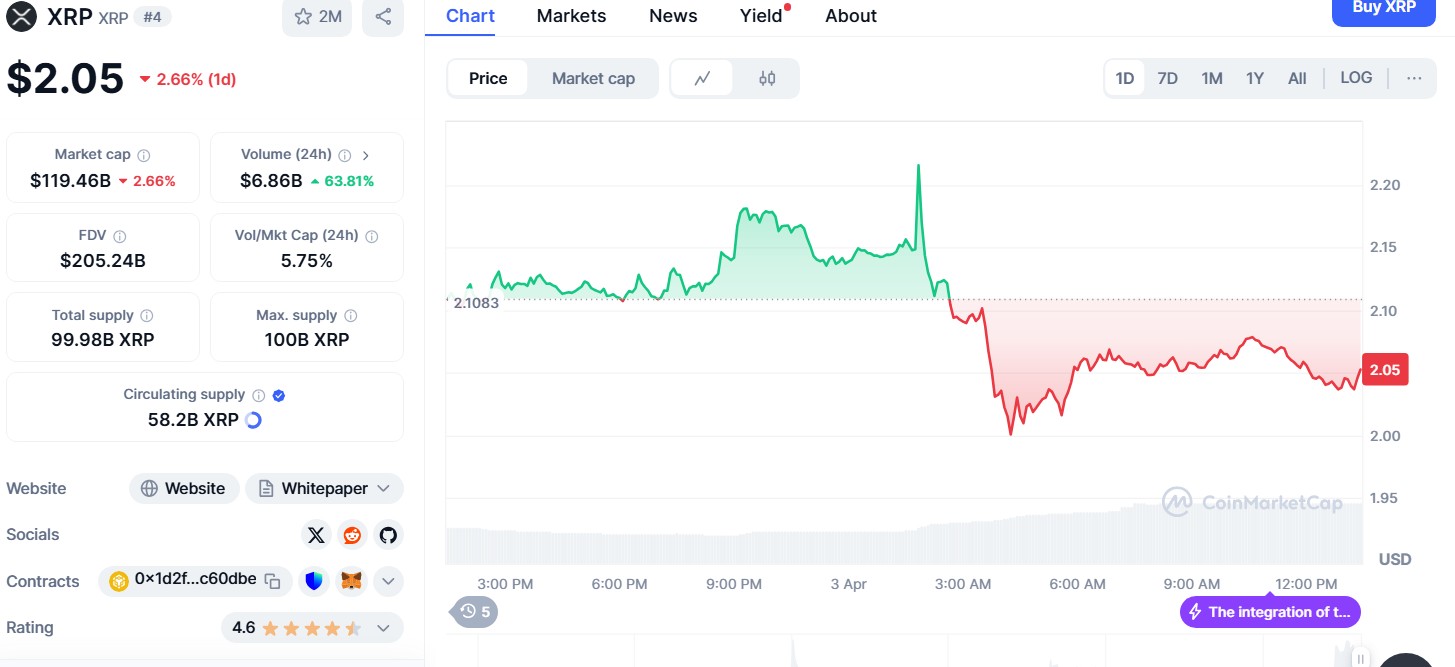Toggle chart to Market cap

pyautogui.click(x=593, y=78)
